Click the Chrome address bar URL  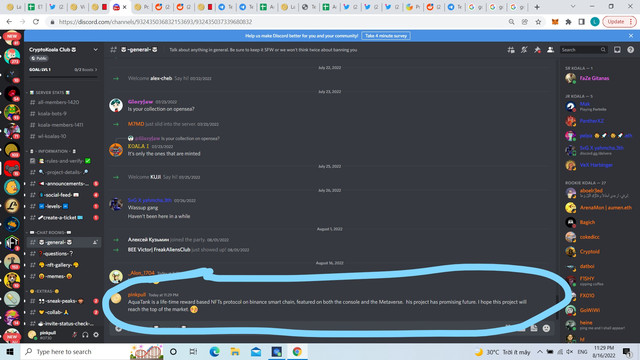click(x=155, y=22)
